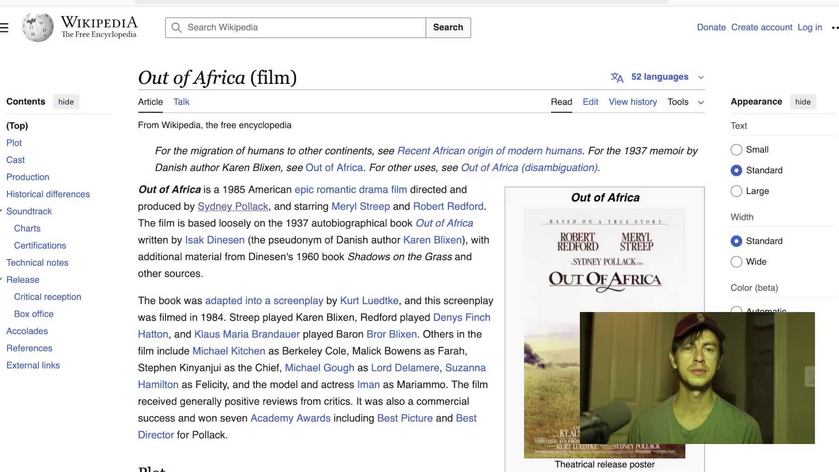
Task: Switch to the Talk tab
Action: [181, 102]
